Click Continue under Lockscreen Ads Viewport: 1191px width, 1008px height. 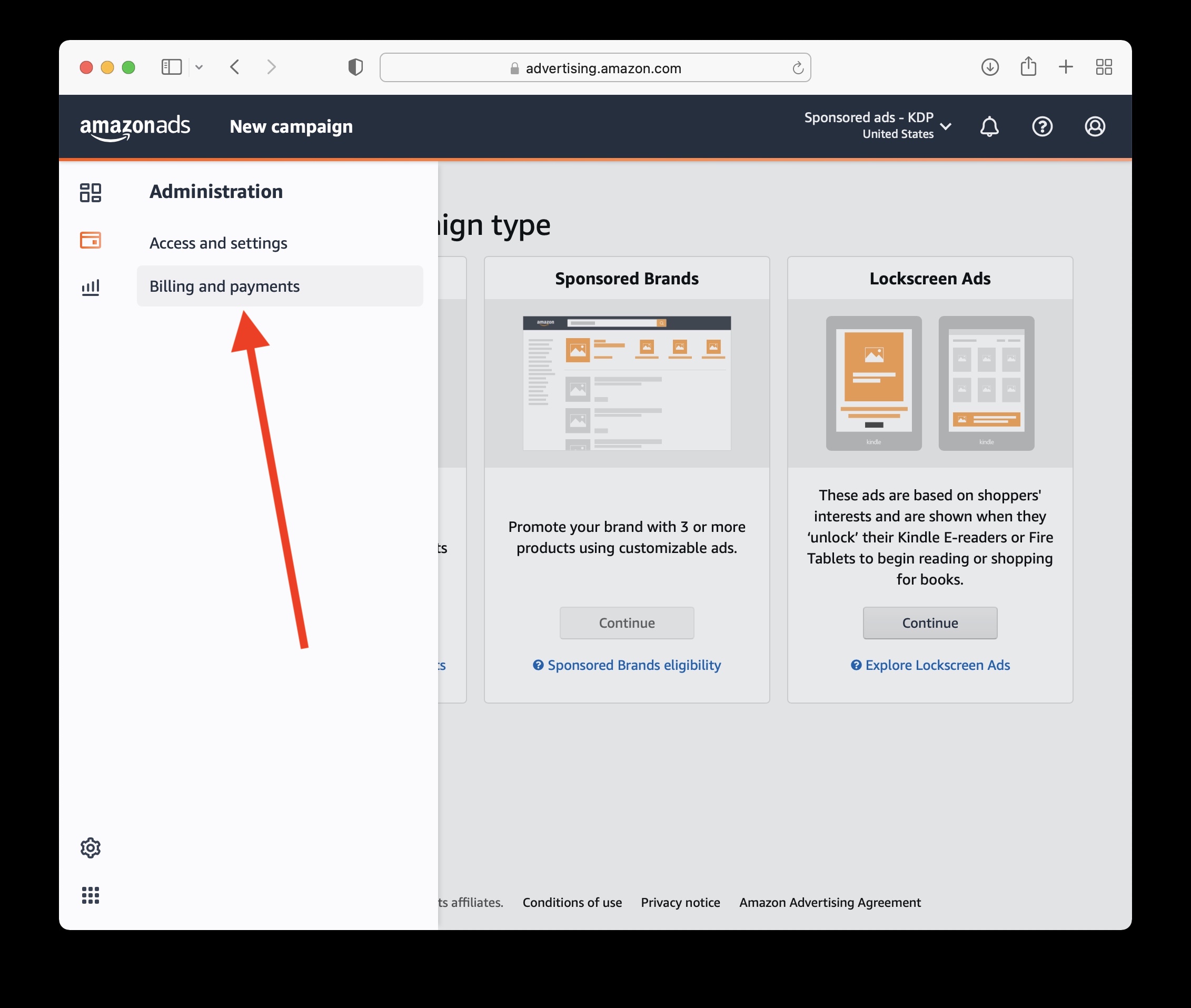point(930,623)
